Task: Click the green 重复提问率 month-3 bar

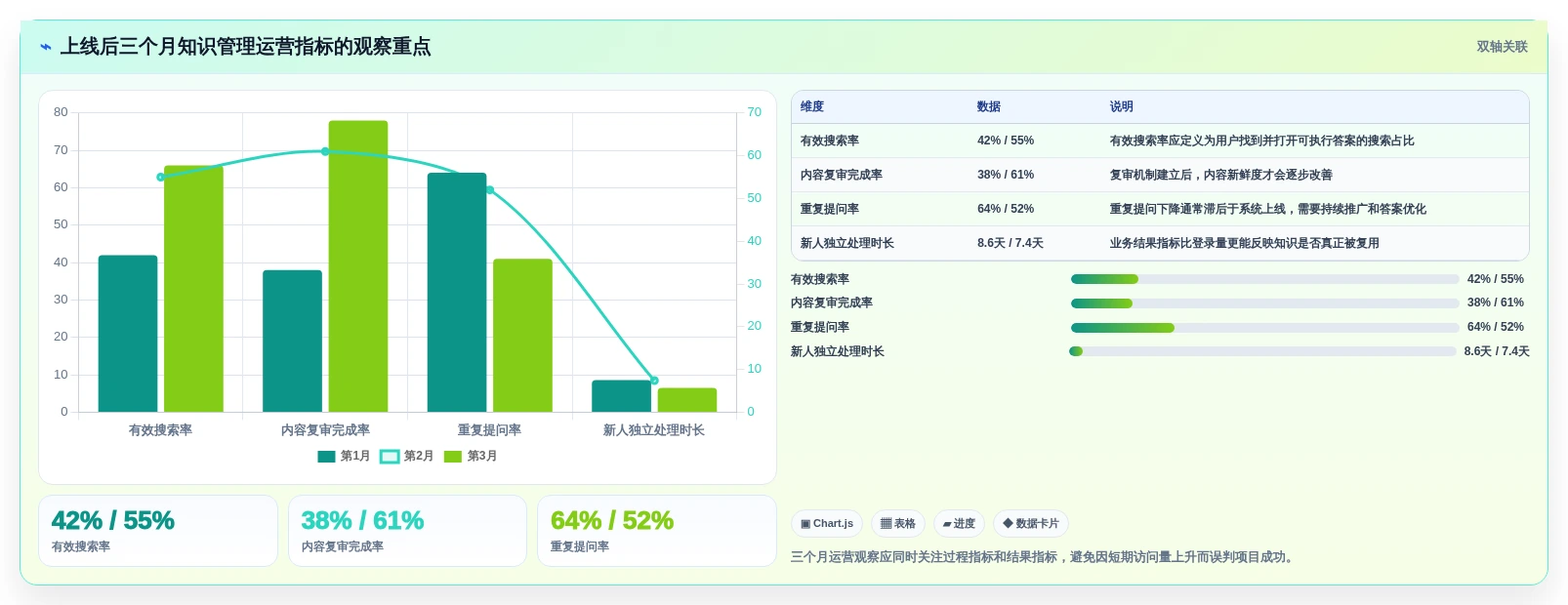Action: [522, 336]
